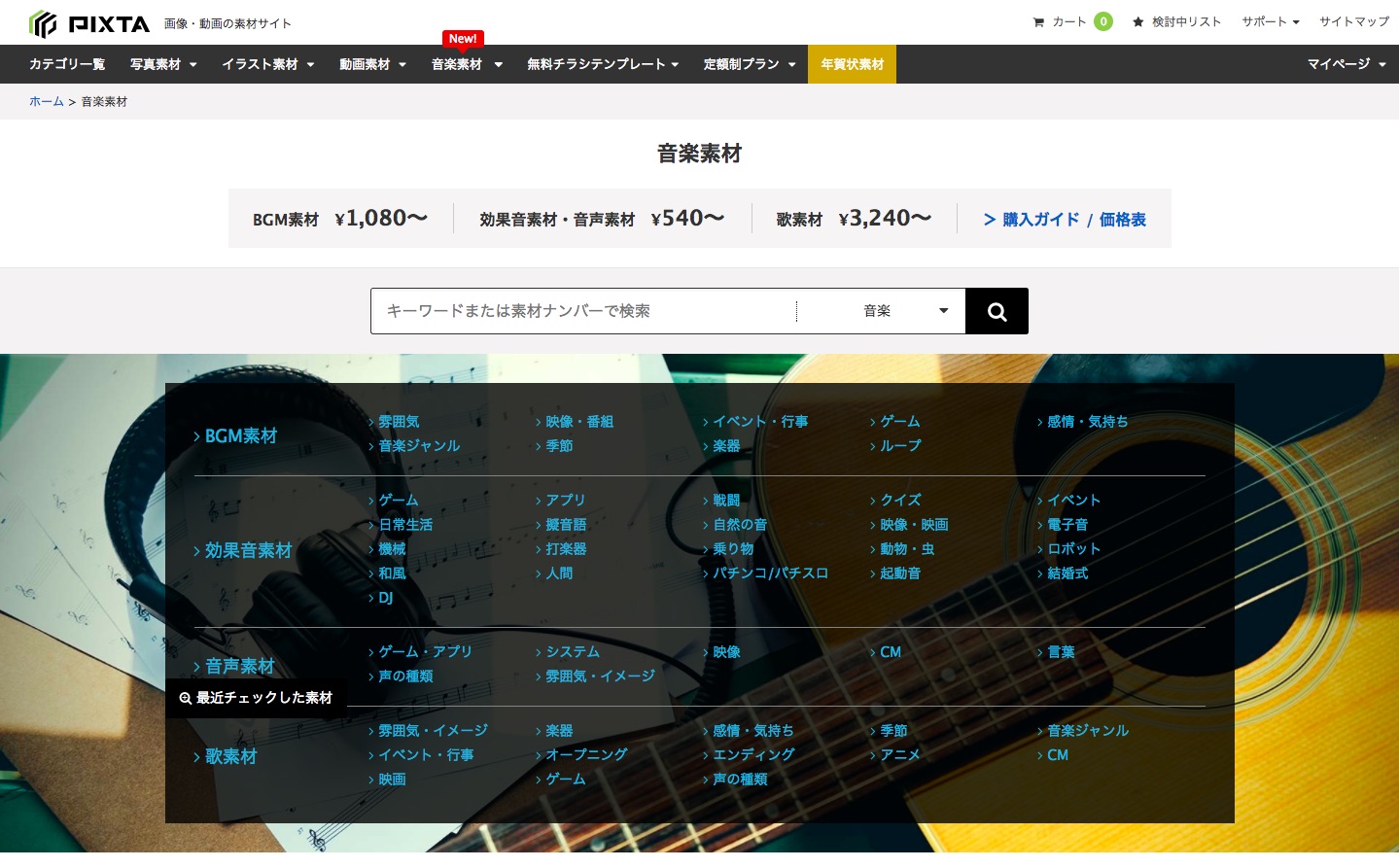Navigate to ホーム via breadcrumb

pos(46,101)
